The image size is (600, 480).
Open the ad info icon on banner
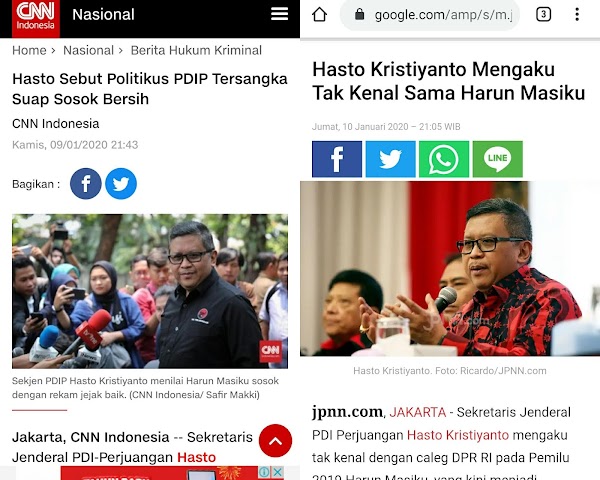click(x=265, y=472)
